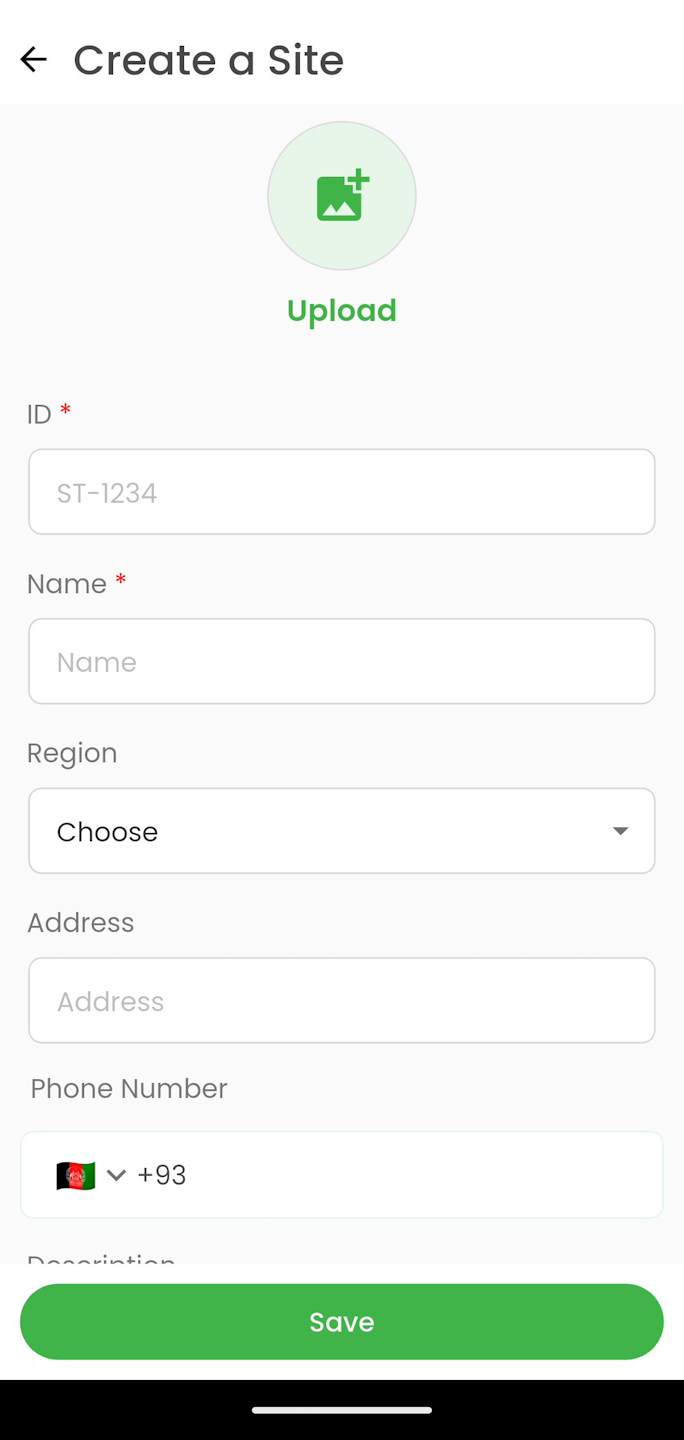
Task: Open the Region Choose dropdown
Action: click(342, 831)
